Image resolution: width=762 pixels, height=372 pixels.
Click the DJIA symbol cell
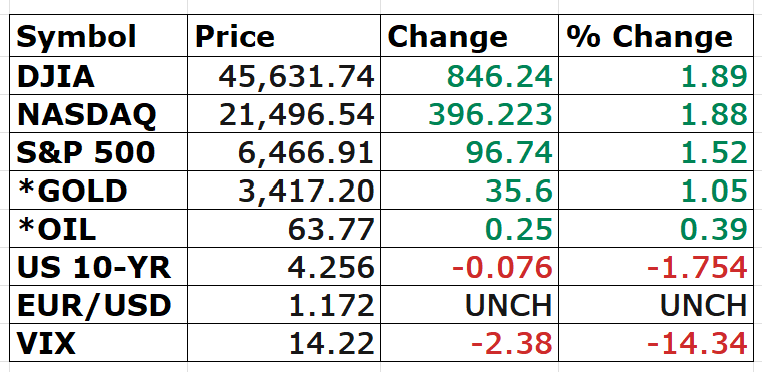pyautogui.click(x=98, y=76)
